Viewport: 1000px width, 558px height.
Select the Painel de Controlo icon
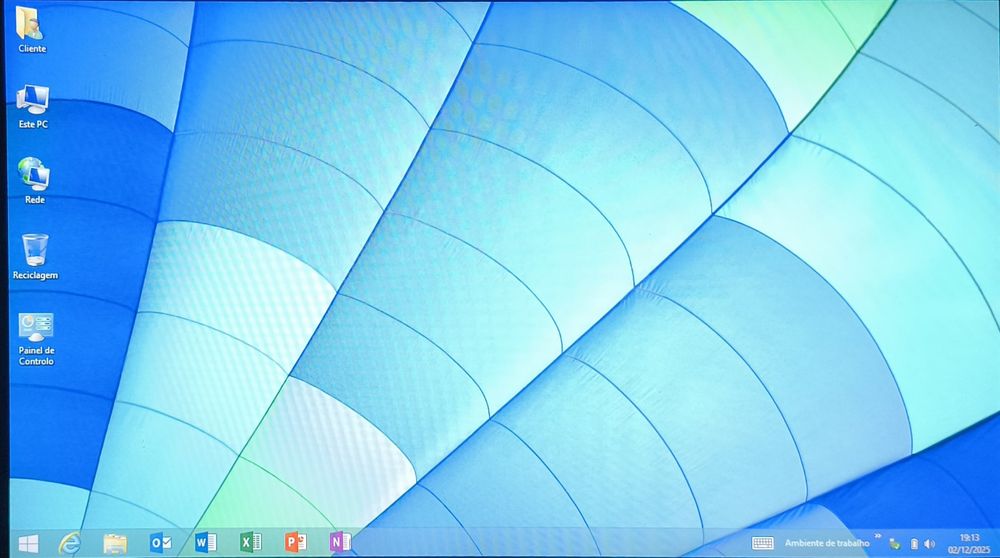coord(36,339)
